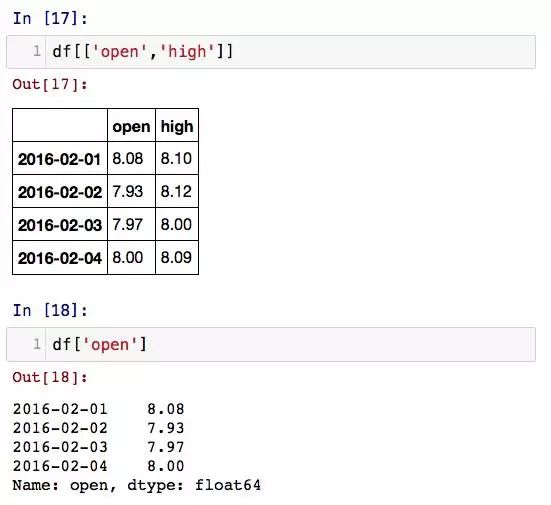This screenshot has width=551, height=505.
Task: Click the 8.08 open value table cell
Action: [x=131, y=158]
